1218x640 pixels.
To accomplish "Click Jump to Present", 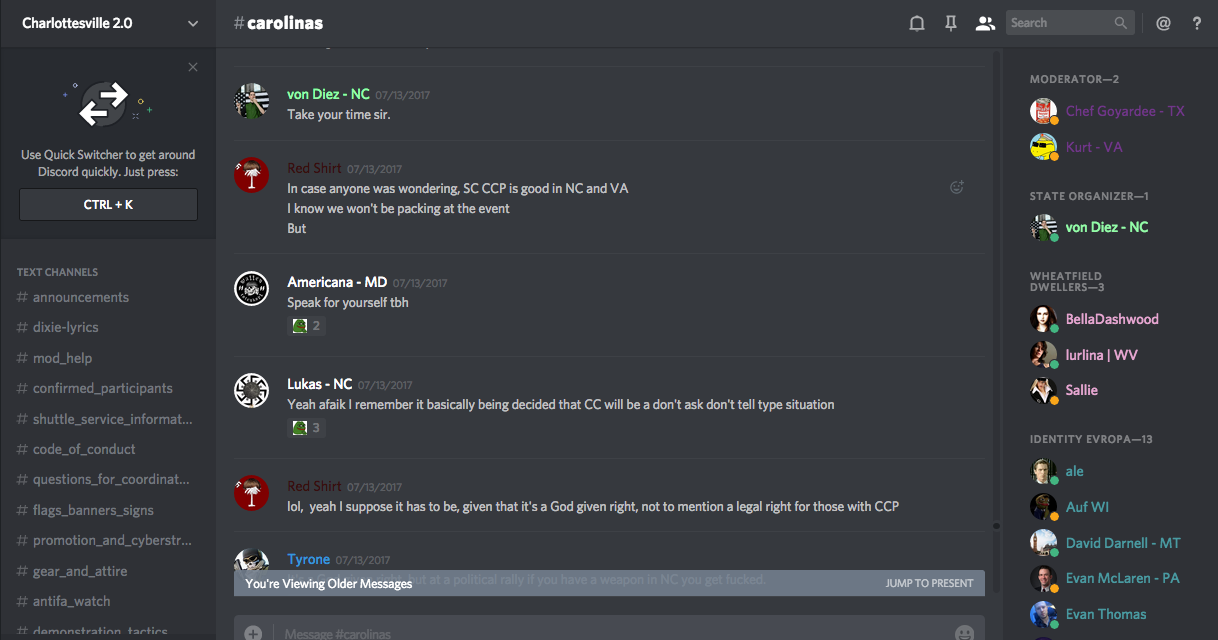I will pos(929,583).
